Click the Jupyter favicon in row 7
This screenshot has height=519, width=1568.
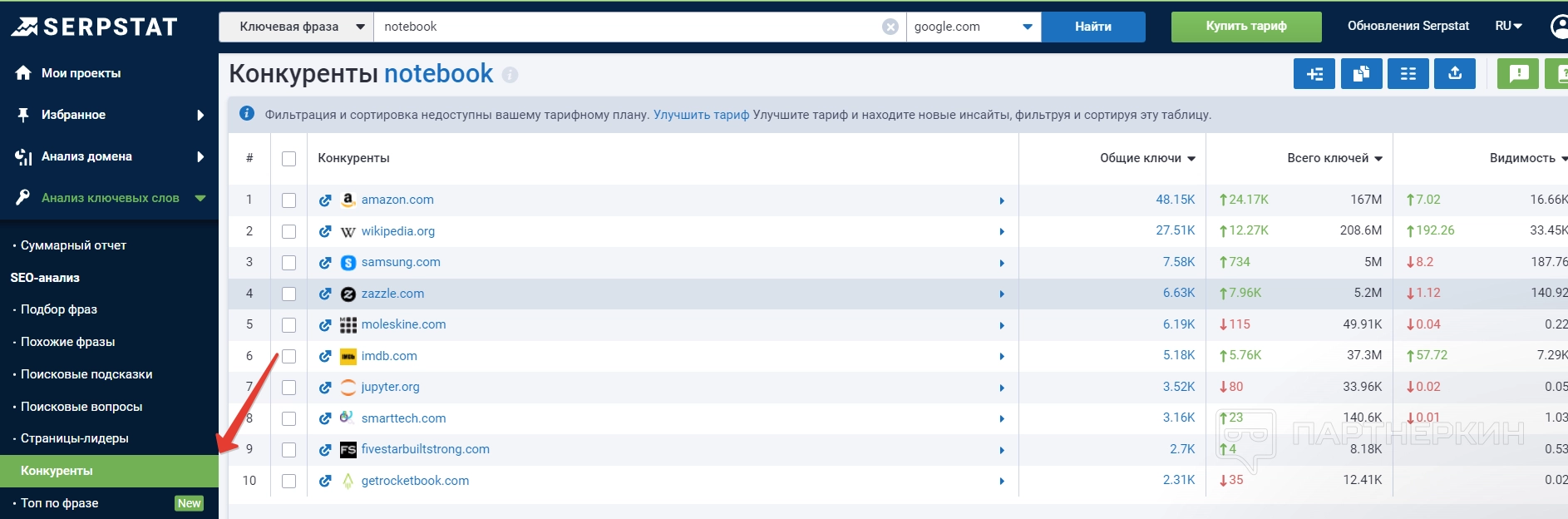[348, 388]
